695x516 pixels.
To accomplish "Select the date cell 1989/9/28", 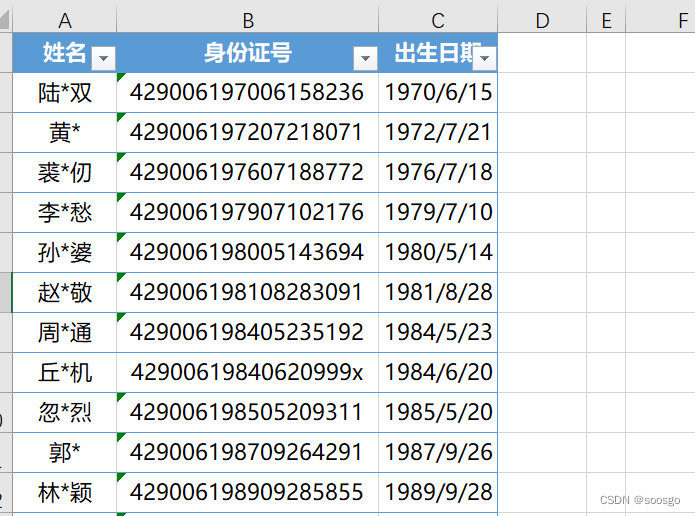I will (x=438, y=493).
